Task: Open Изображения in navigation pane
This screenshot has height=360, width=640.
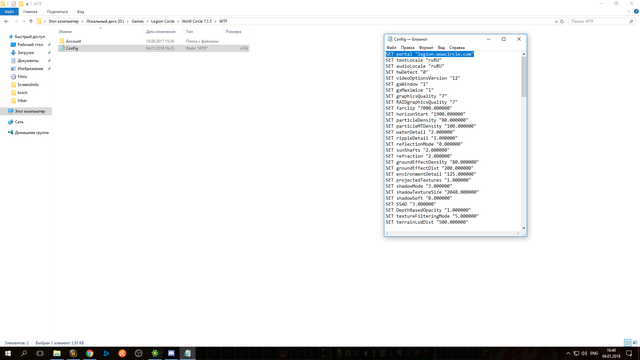Action: click(x=30, y=69)
